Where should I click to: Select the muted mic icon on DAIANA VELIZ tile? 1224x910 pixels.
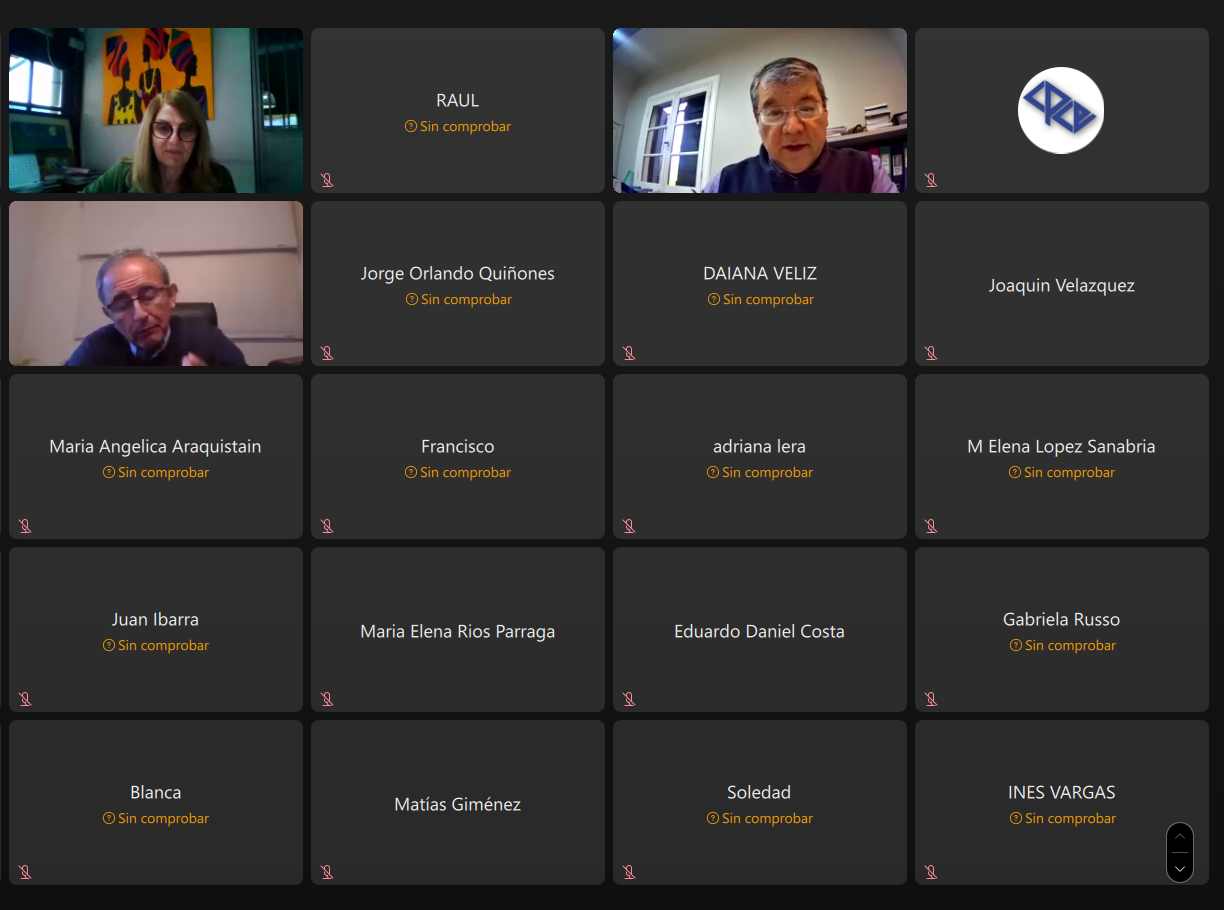point(629,353)
